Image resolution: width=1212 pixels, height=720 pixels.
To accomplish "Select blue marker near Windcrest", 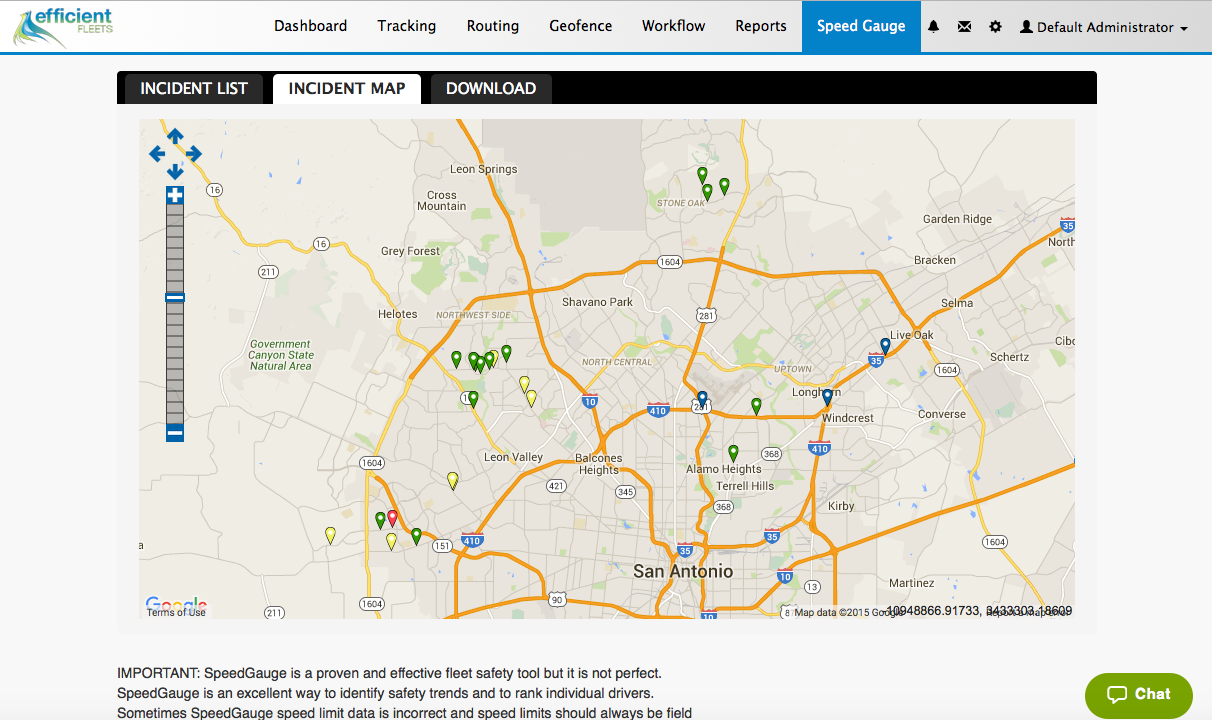I will (827, 398).
